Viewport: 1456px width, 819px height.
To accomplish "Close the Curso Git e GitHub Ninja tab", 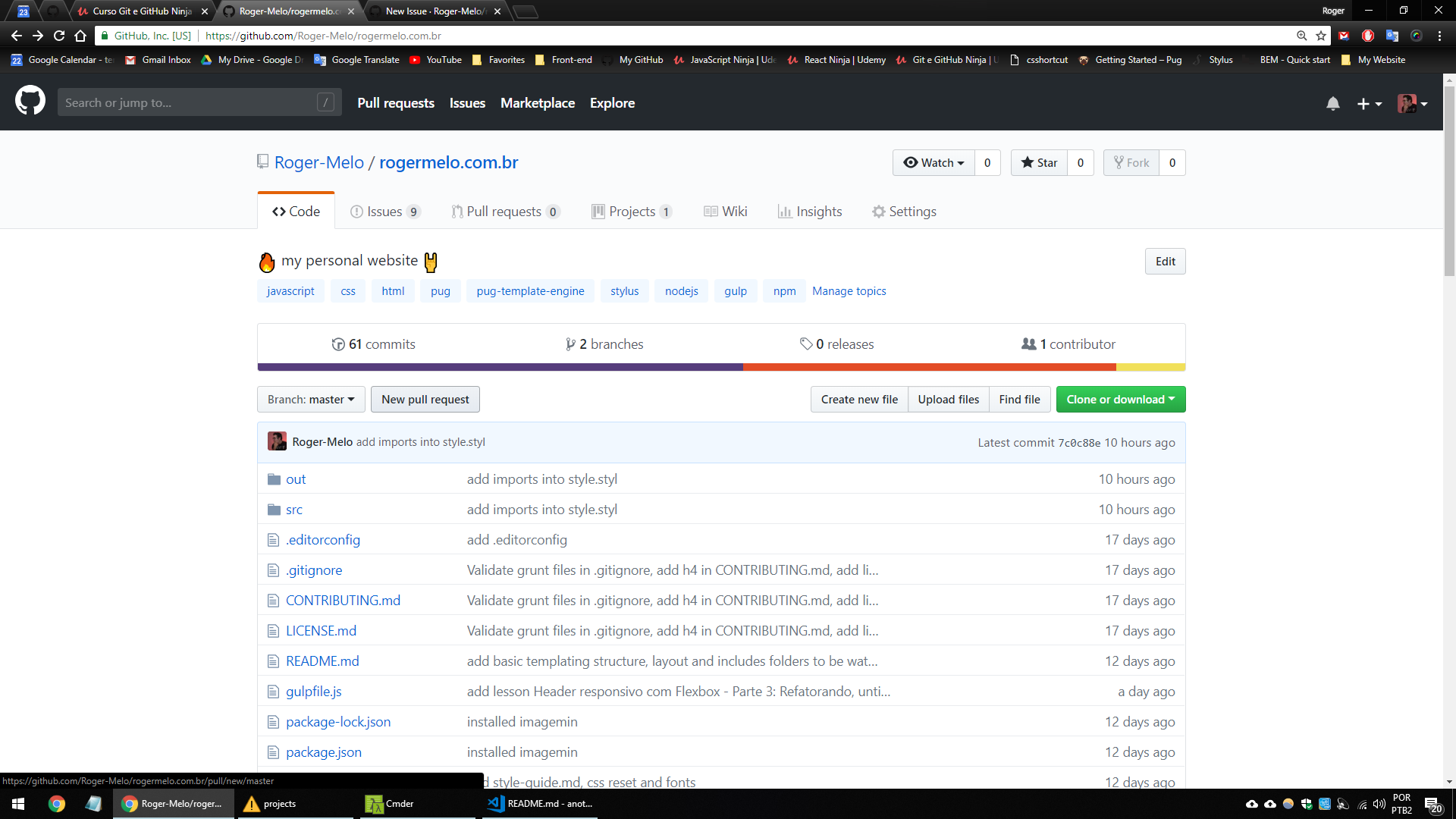I will pyautogui.click(x=205, y=11).
